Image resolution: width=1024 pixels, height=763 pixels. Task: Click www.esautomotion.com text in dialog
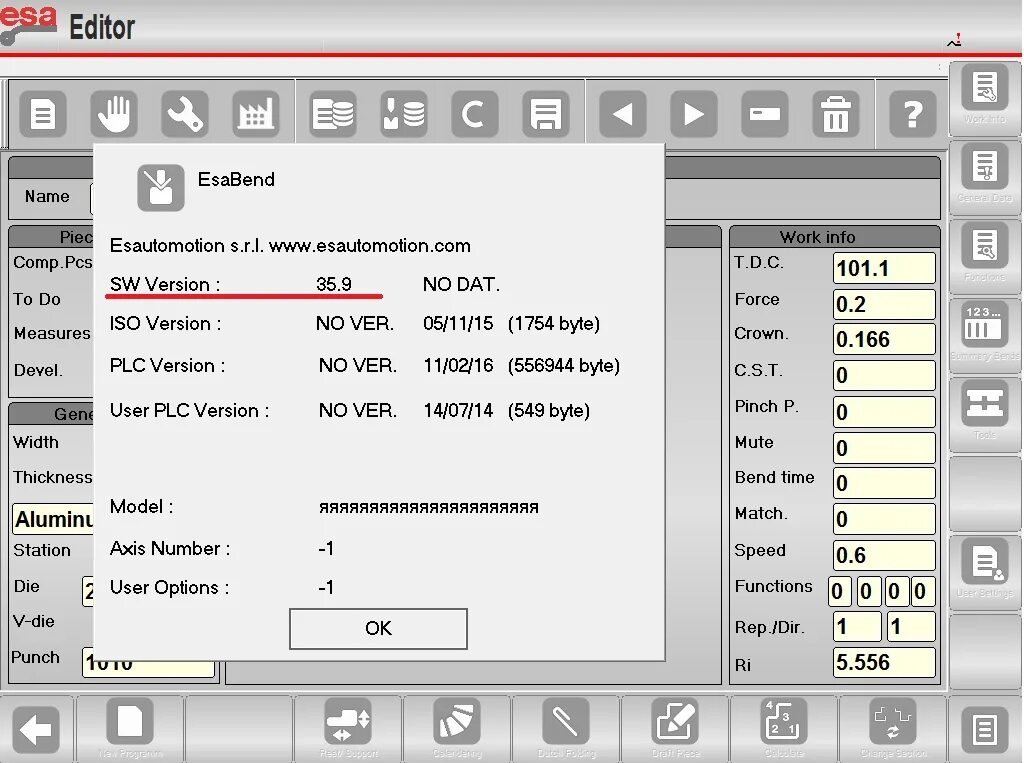[370, 246]
